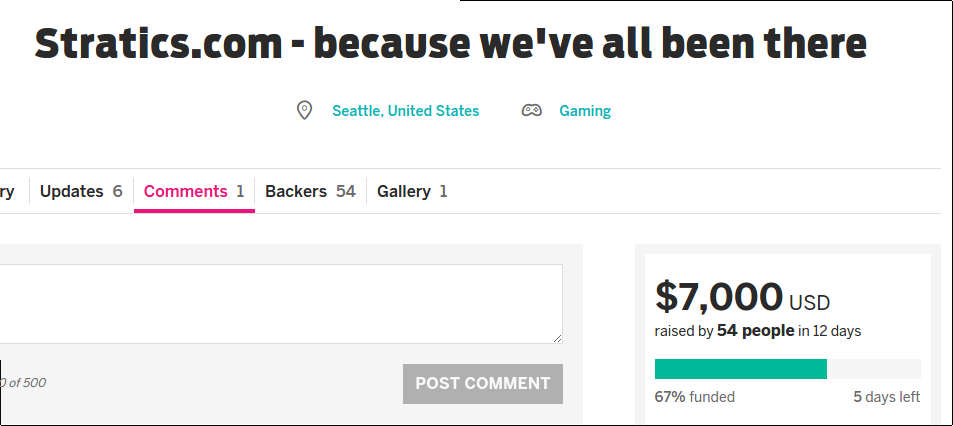Open the Gaming category link

585,111
